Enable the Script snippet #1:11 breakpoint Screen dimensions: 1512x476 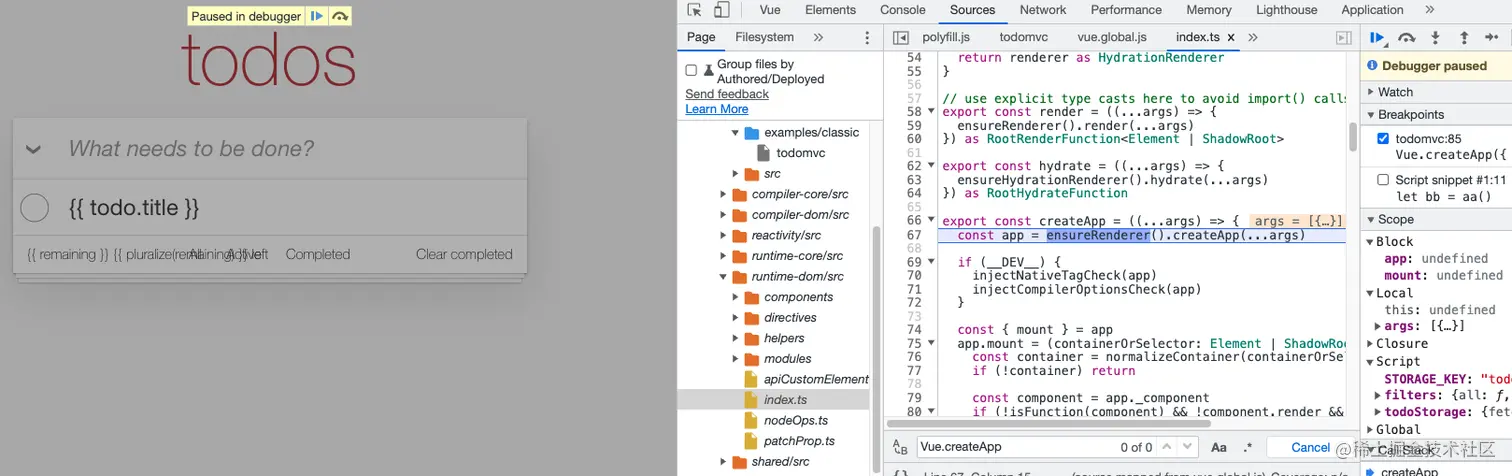coord(1383,180)
